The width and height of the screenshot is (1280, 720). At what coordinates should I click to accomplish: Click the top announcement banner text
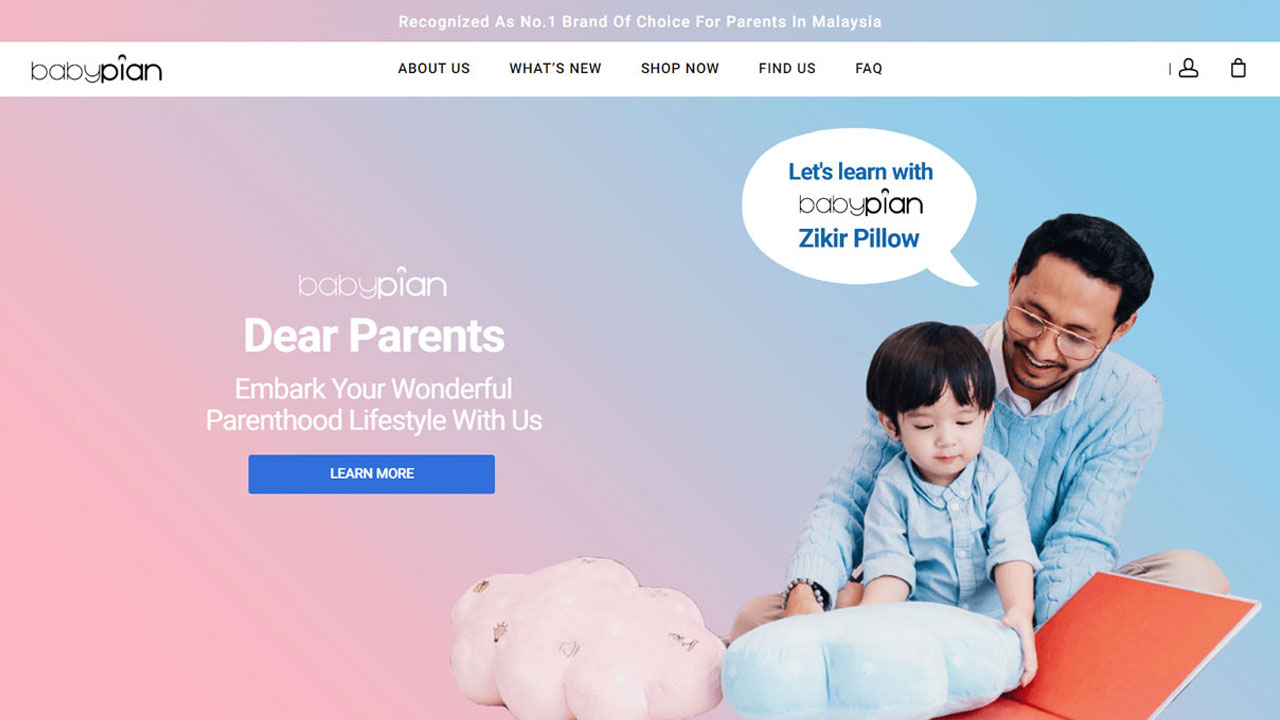(x=640, y=21)
